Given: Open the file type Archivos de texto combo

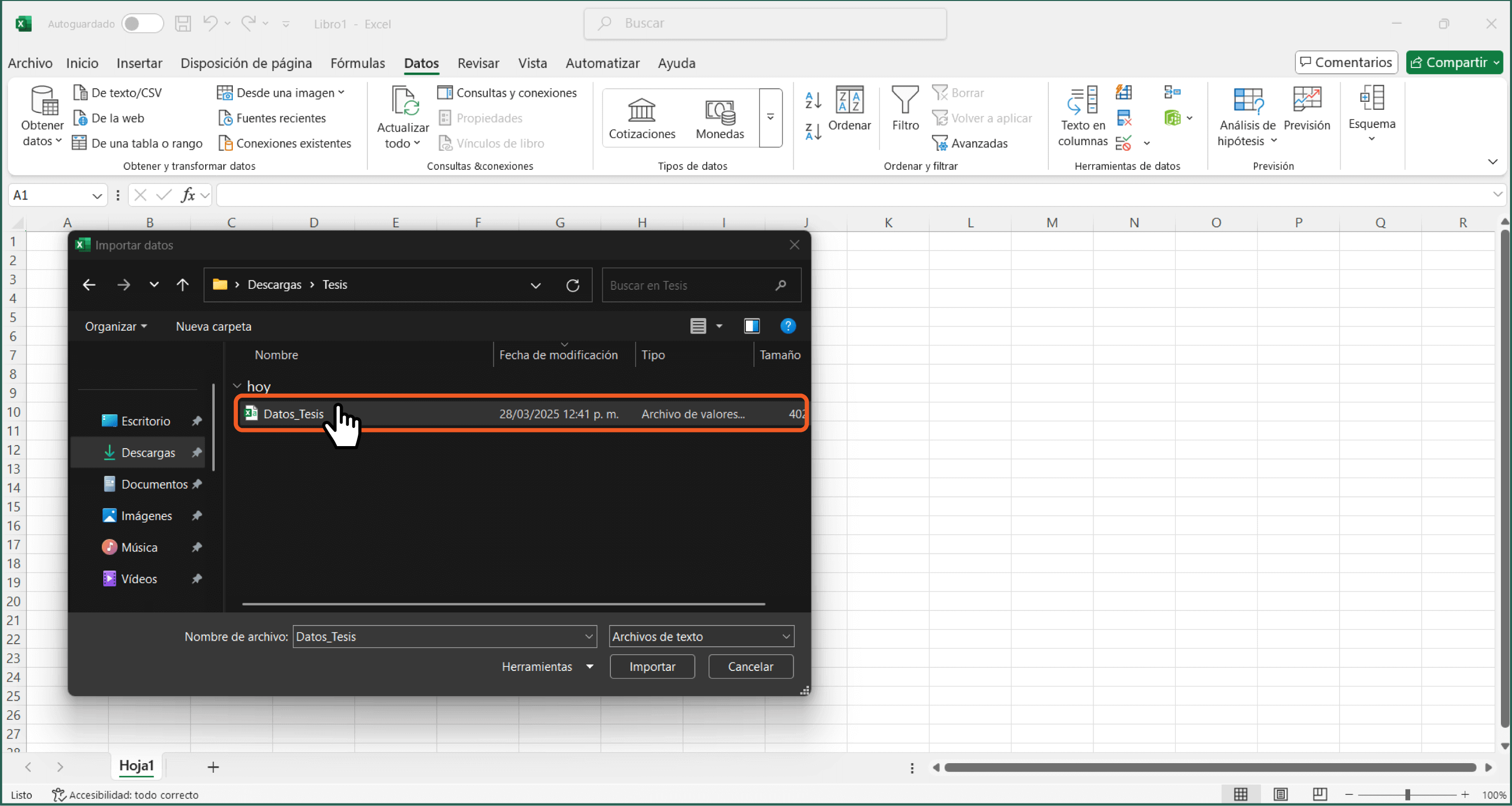Looking at the screenshot, I should pyautogui.click(x=702, y=636).
